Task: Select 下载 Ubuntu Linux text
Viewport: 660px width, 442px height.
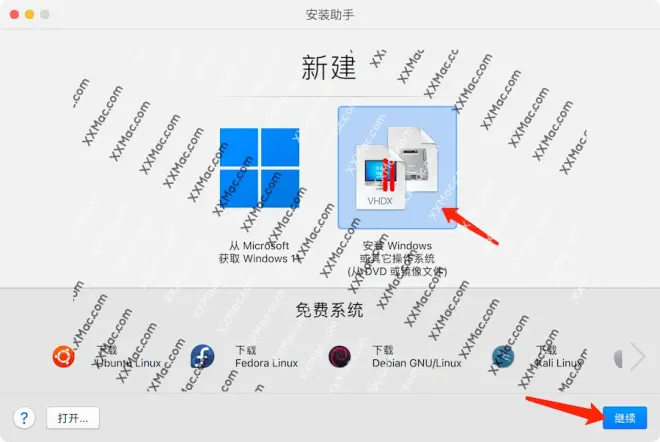Action: coord(128,357)
